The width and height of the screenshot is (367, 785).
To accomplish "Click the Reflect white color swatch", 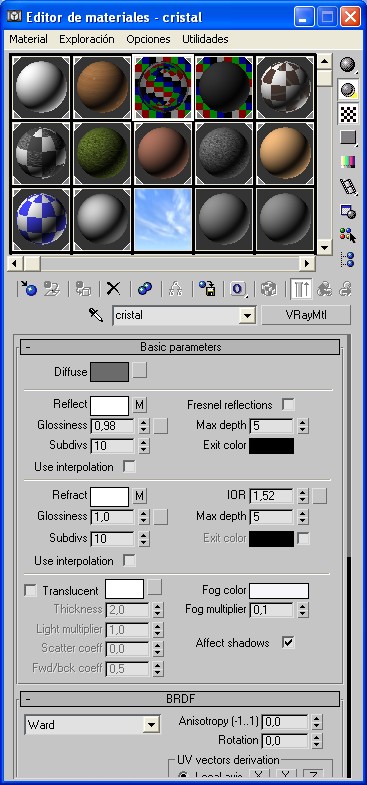I will (x=110, y=406).
